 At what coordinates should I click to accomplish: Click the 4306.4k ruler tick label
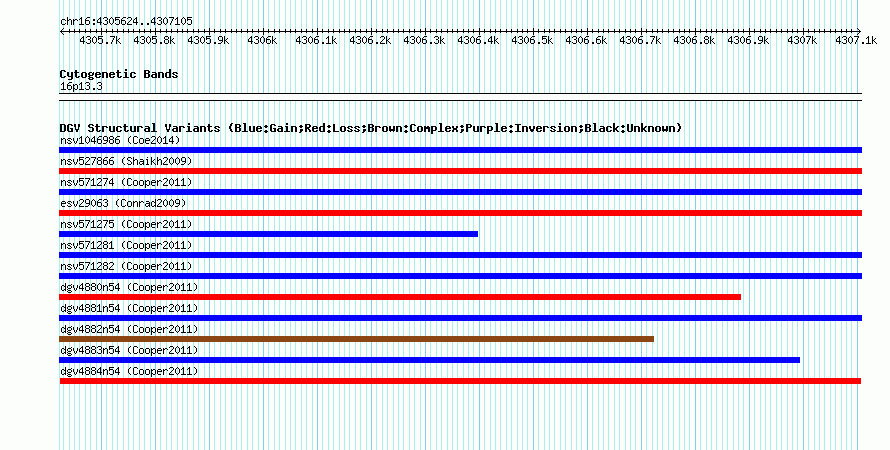tap(478, 40)
